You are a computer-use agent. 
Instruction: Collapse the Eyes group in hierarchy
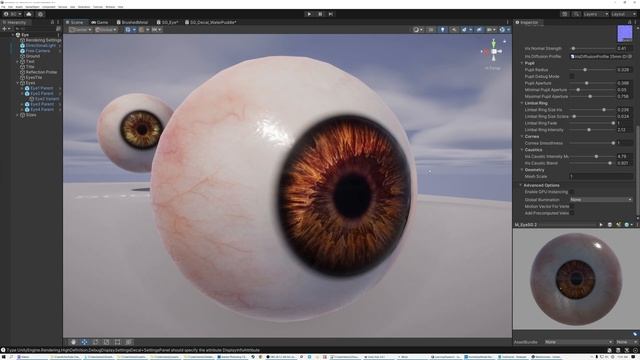point(18,83)
